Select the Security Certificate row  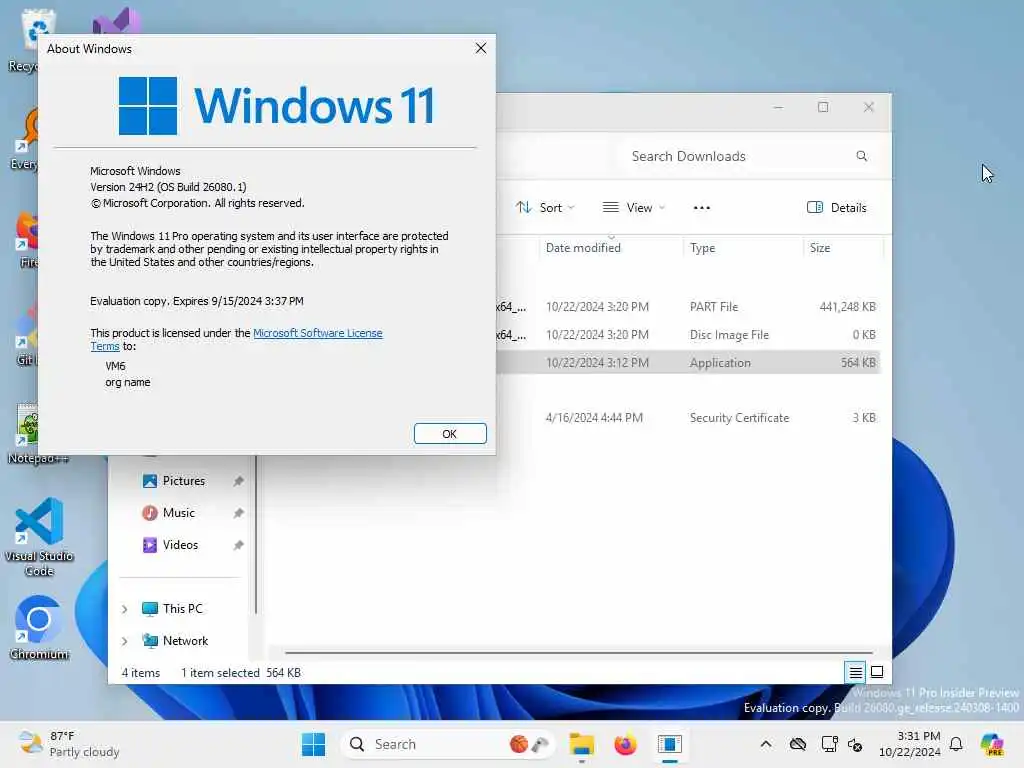click(688, 418)
